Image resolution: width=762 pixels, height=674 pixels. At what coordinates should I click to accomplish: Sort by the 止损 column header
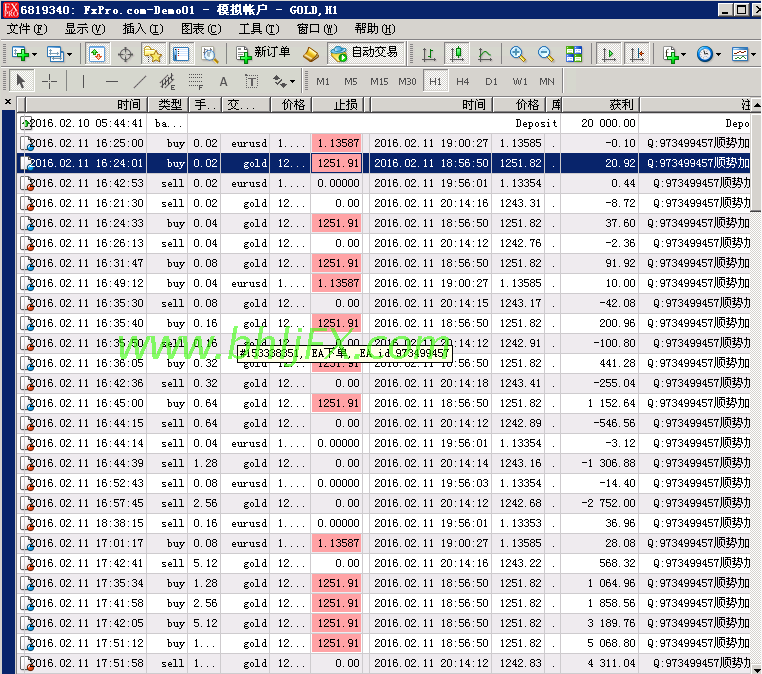339,104
